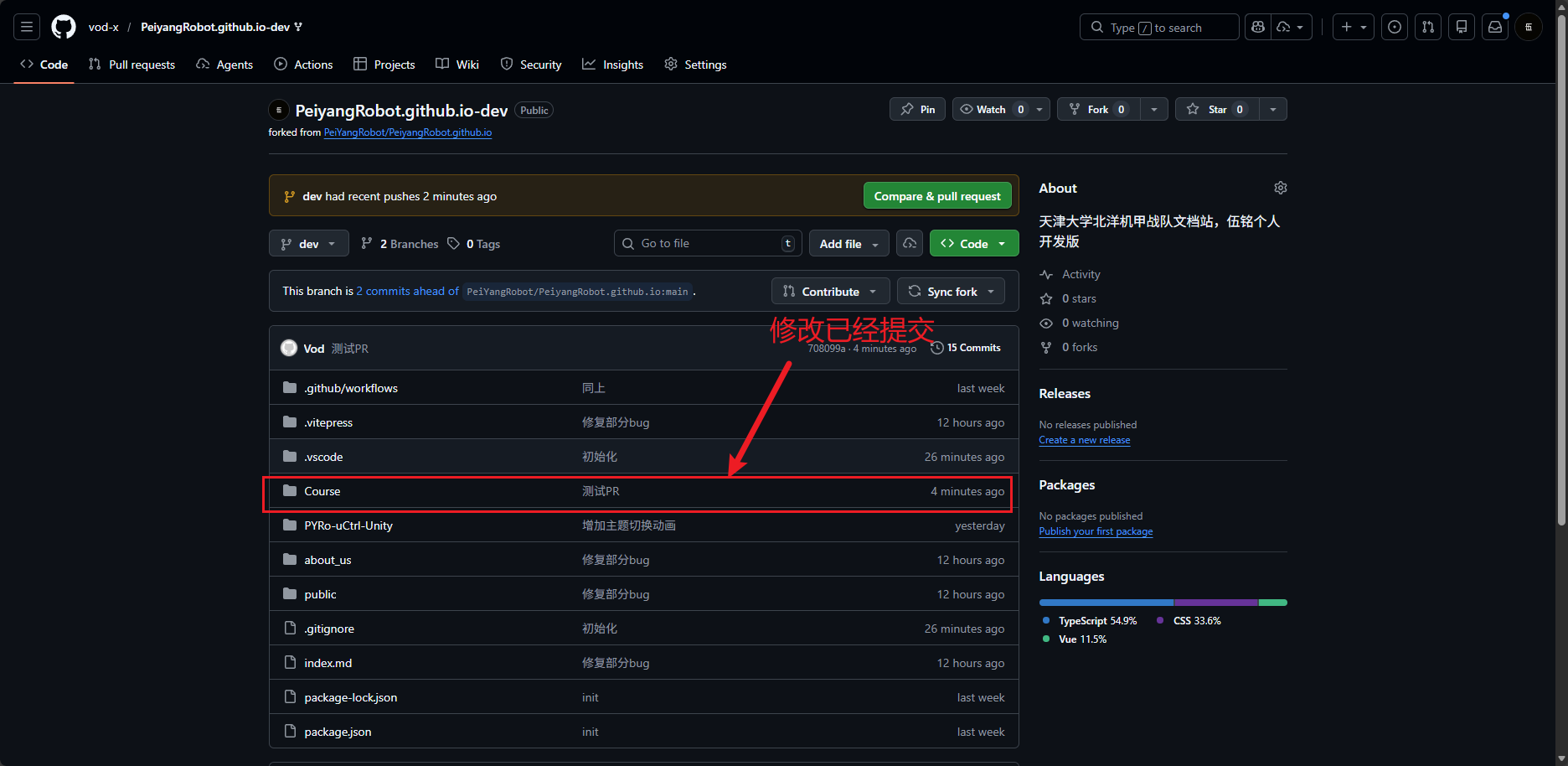Click the TypeScript segment of language bar
Screen dimensions: 1568x766
(1106, 603)
